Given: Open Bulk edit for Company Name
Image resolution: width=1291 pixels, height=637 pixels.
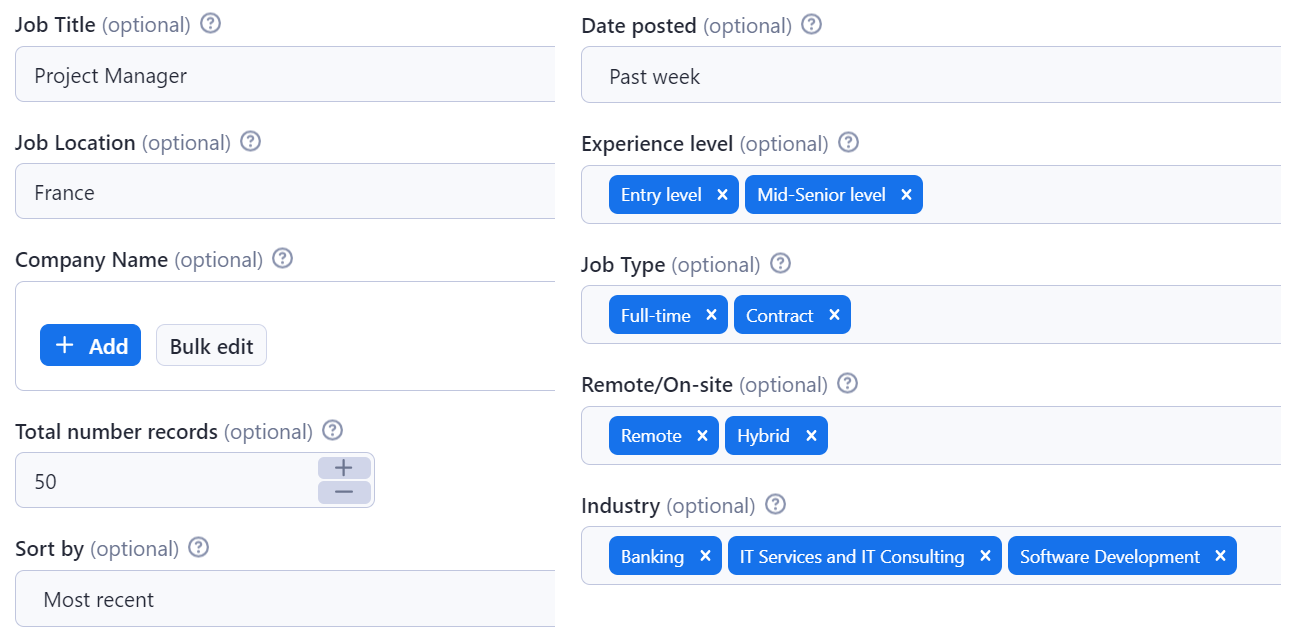Looking at the screenshot, I should (211, 345).
